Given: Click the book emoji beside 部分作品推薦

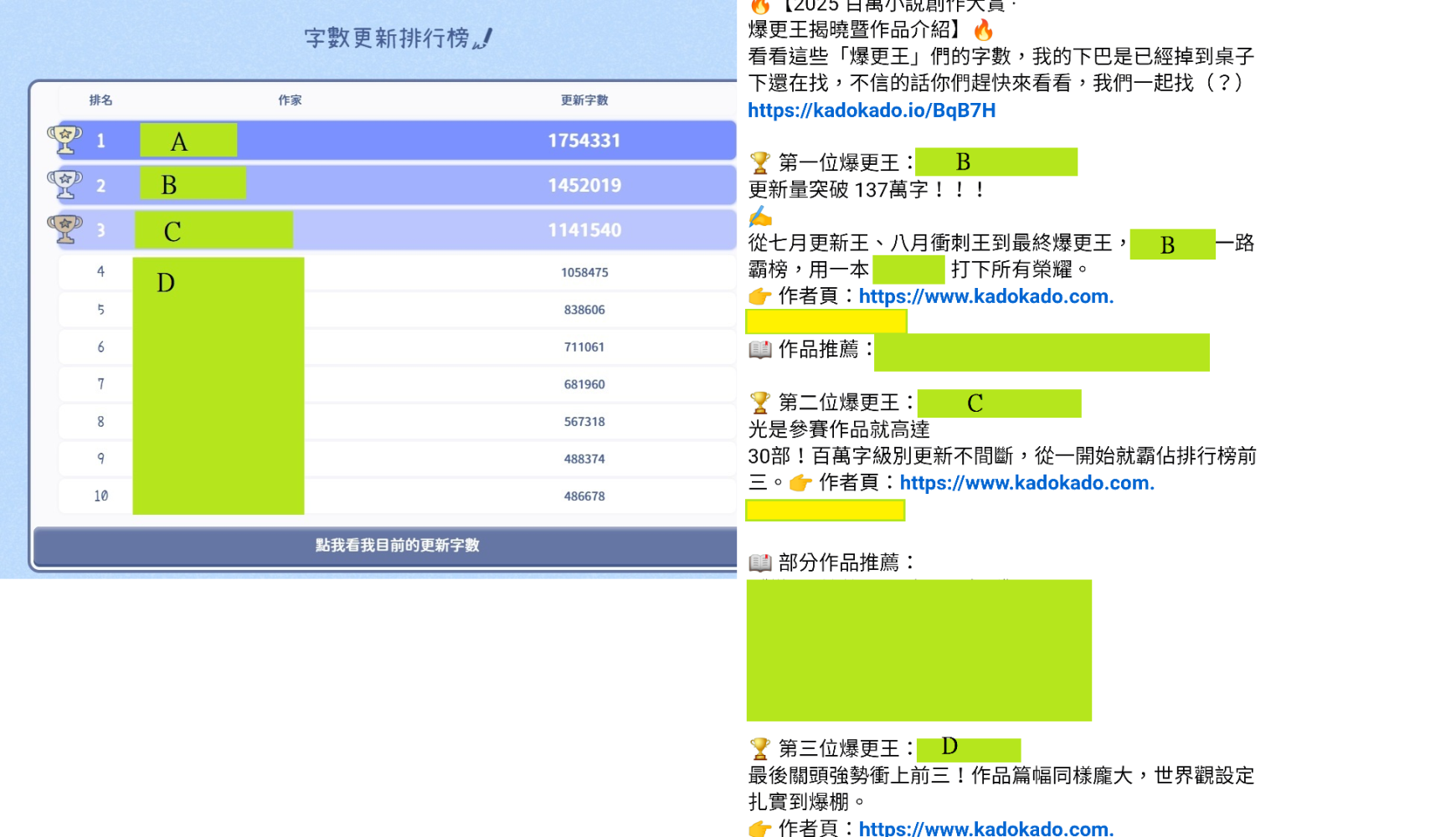Looking at the screenshot, I should tap(759, 562).
